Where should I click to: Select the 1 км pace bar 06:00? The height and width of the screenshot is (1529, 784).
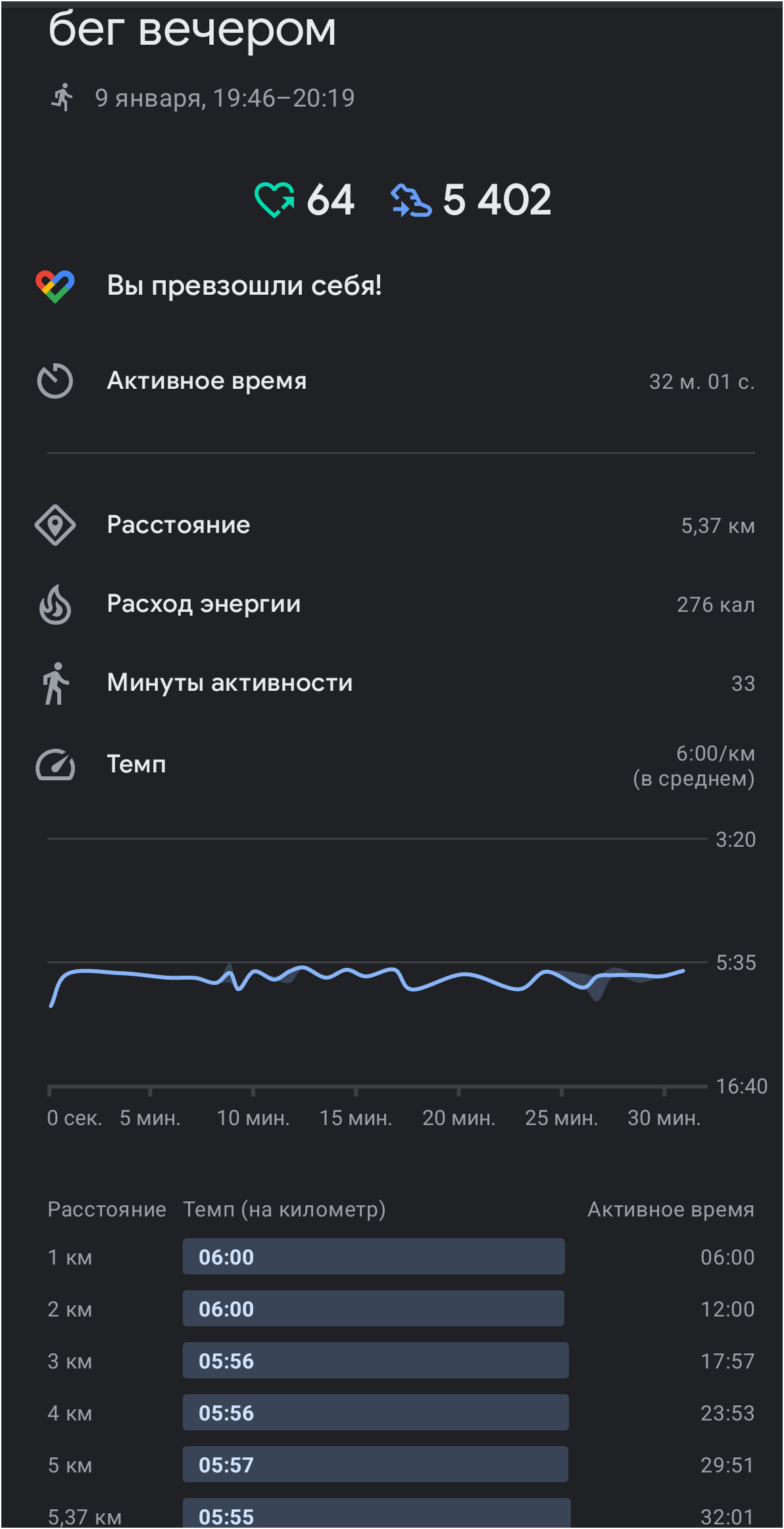[x=374, y=1257]
